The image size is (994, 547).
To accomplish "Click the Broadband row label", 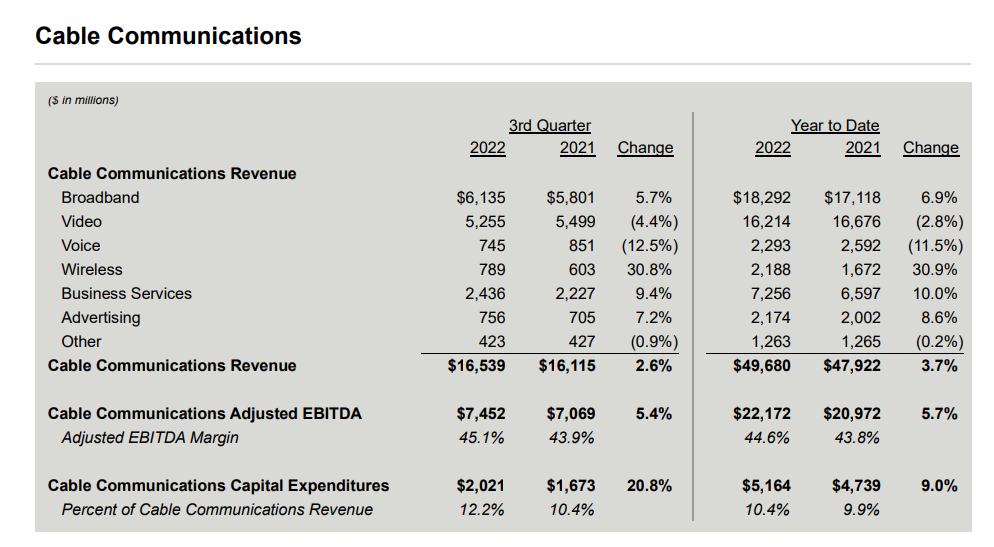I will (100, 198).
